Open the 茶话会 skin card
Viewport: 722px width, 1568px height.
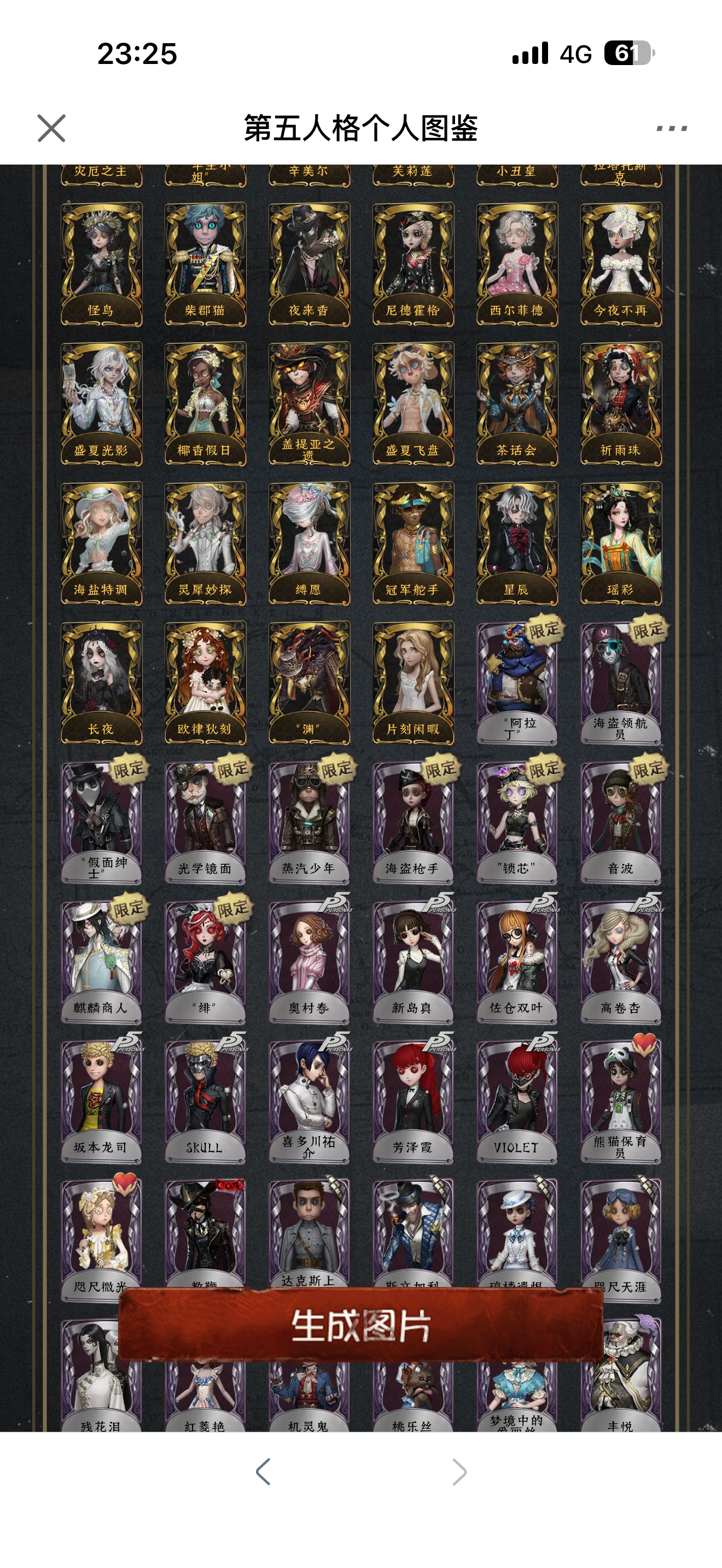point(517,404)
